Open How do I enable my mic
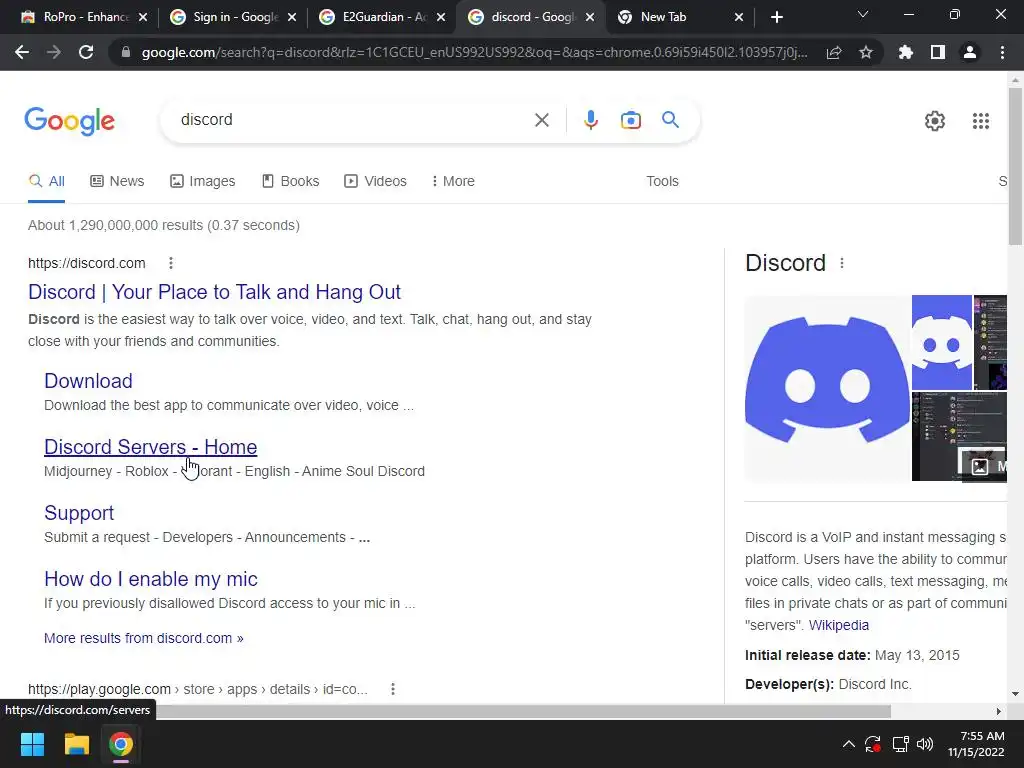Screen dimensions: 1024x768 point(151,579)
